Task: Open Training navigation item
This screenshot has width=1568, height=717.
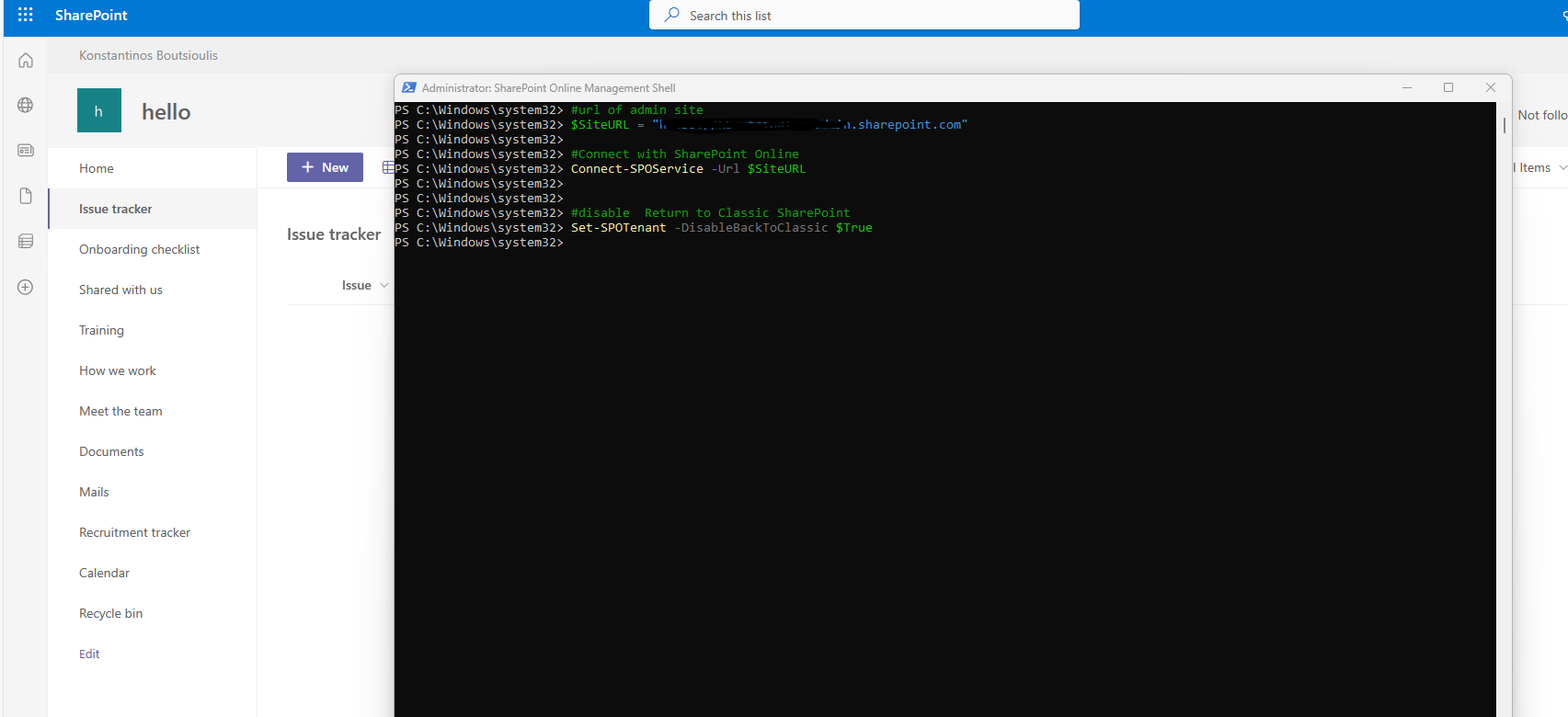Action: point(101,330)
